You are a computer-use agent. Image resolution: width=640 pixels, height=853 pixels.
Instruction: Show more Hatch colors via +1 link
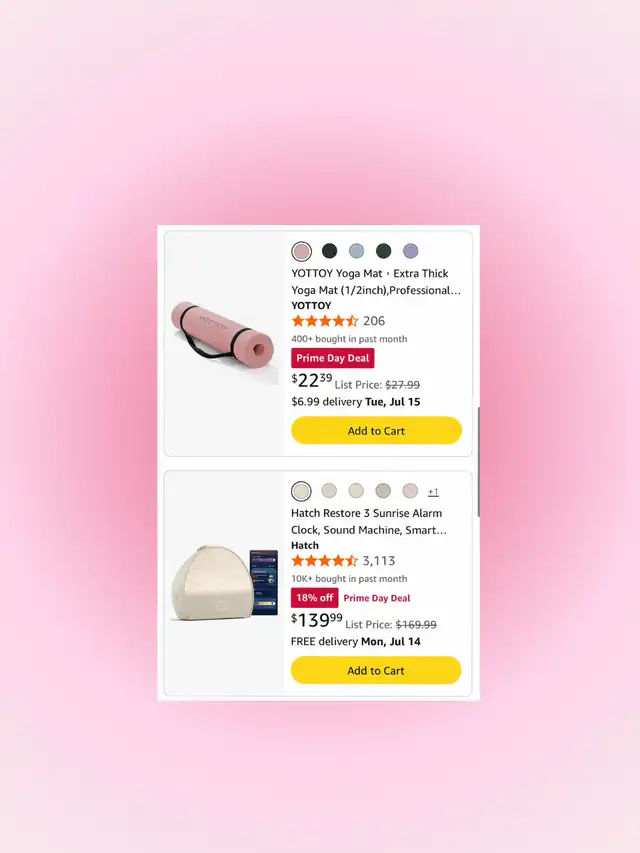point(433,492)
